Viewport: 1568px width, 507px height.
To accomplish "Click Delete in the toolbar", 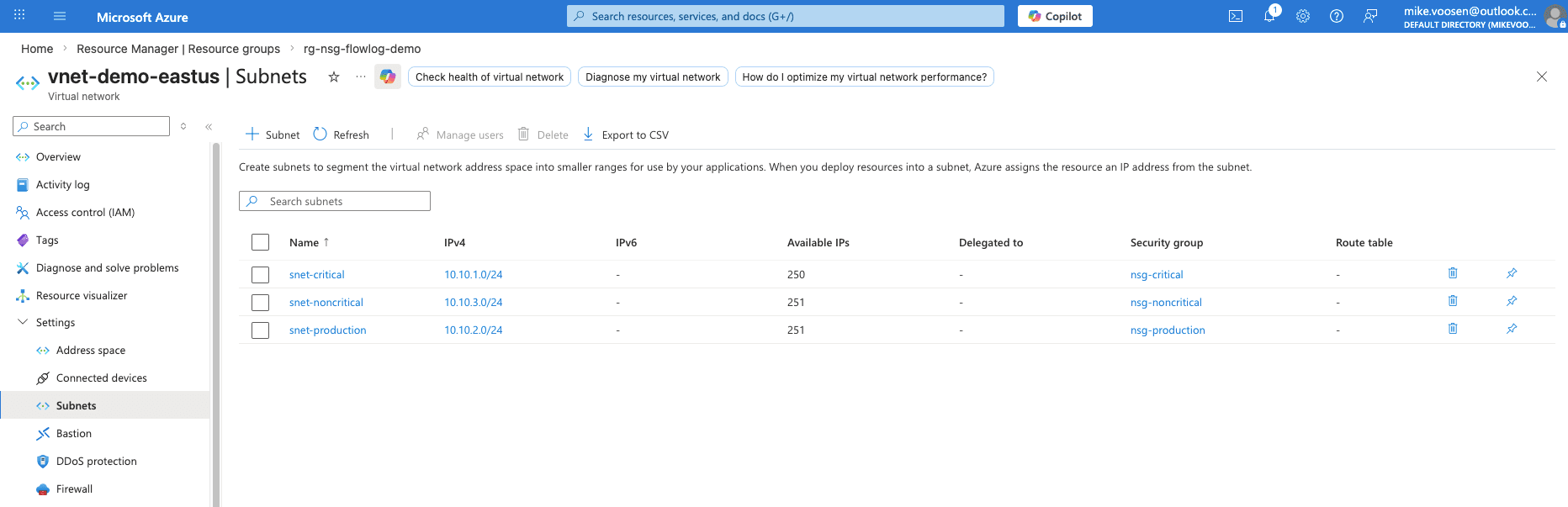I will tap(543, 135).
